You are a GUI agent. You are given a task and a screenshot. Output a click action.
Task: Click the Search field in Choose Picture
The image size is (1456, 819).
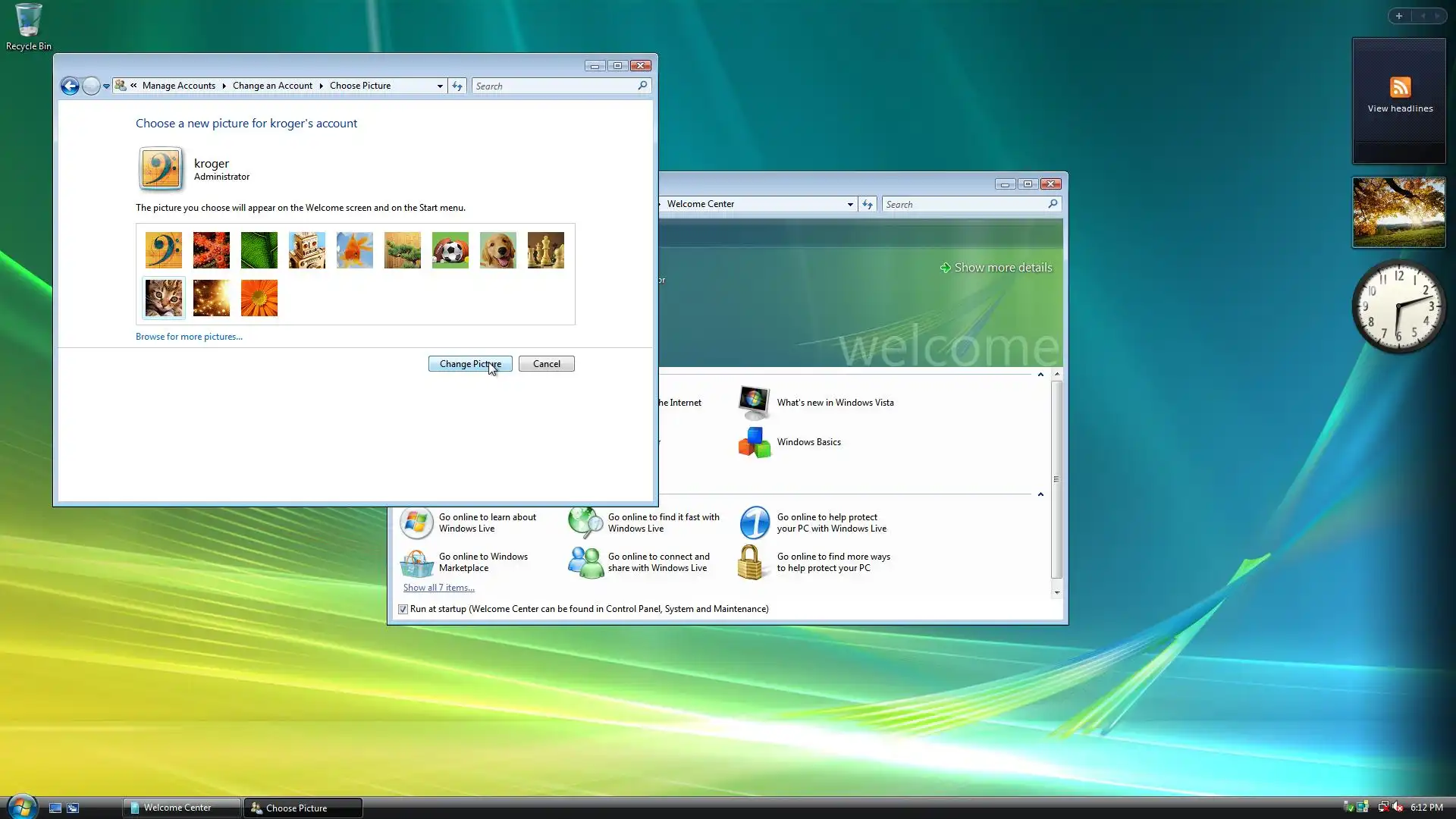click(555, 86)
